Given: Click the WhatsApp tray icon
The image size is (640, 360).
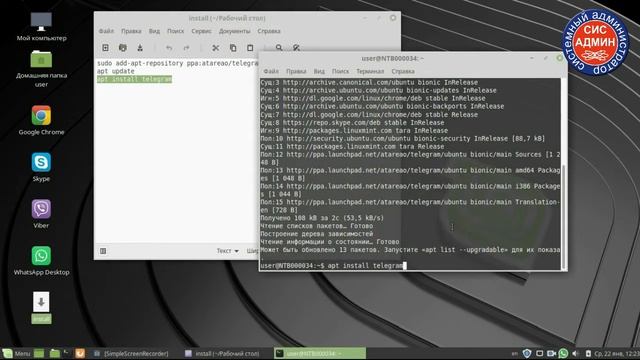Looking at the screenshot, I should 563,353.
